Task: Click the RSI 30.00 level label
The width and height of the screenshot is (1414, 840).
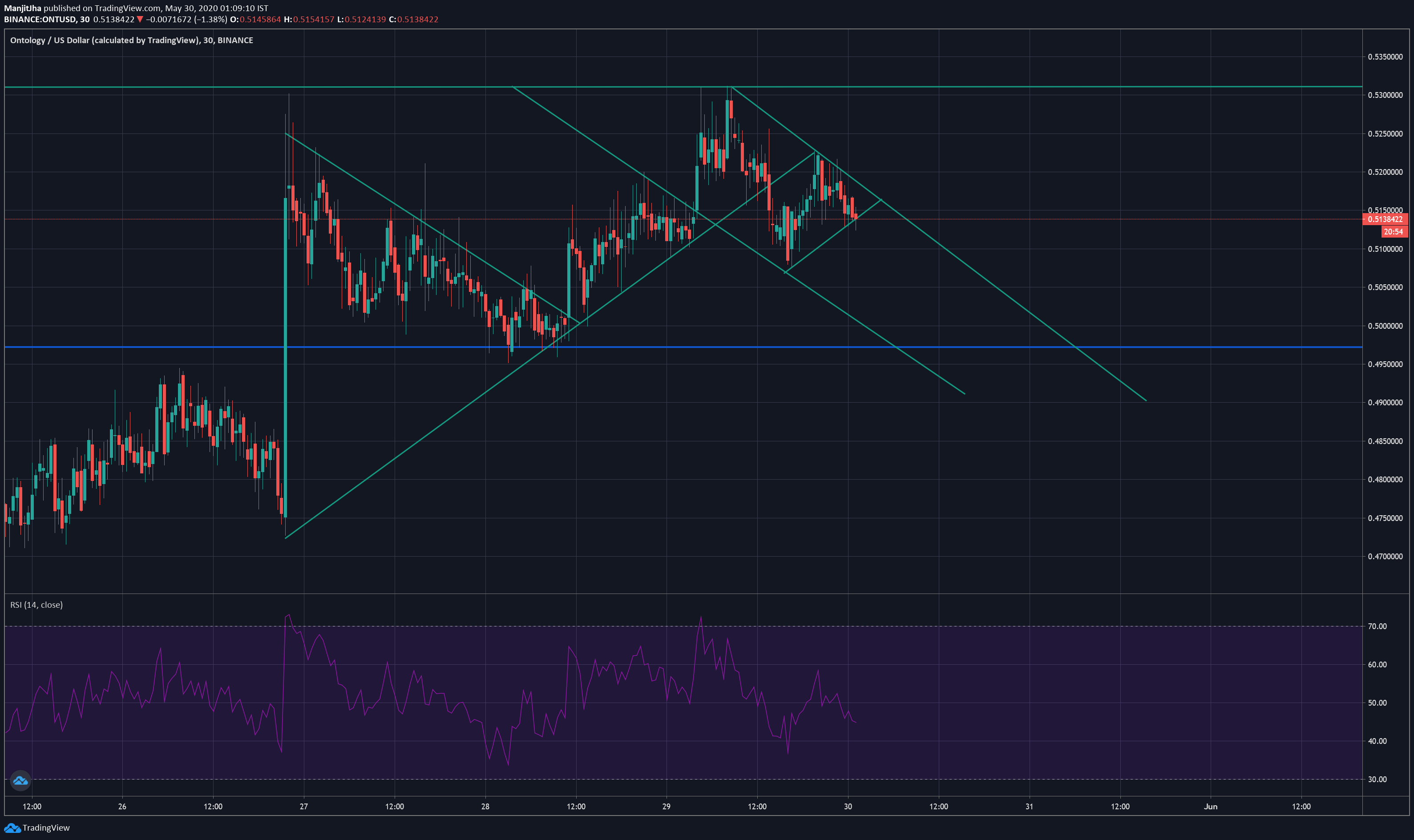Action: click(1377, 779)
